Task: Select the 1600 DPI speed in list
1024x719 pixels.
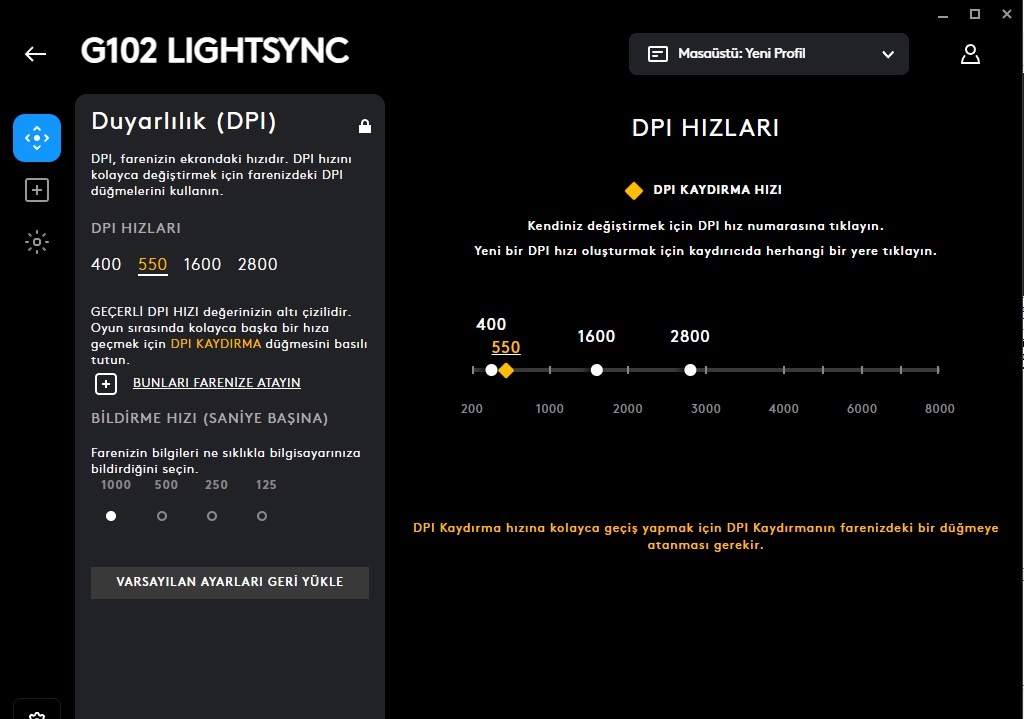Action: point(202,264)
